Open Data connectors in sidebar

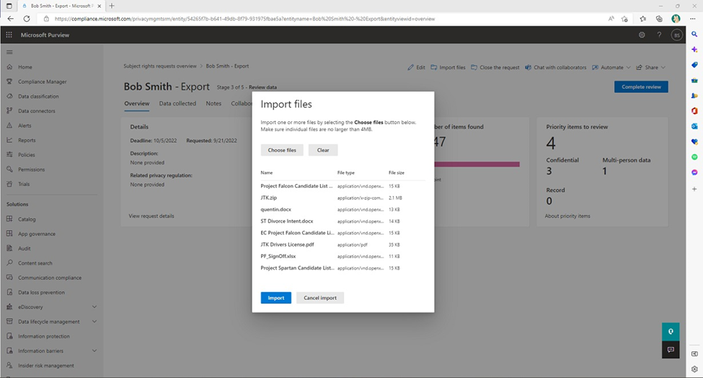click(36, 111)
